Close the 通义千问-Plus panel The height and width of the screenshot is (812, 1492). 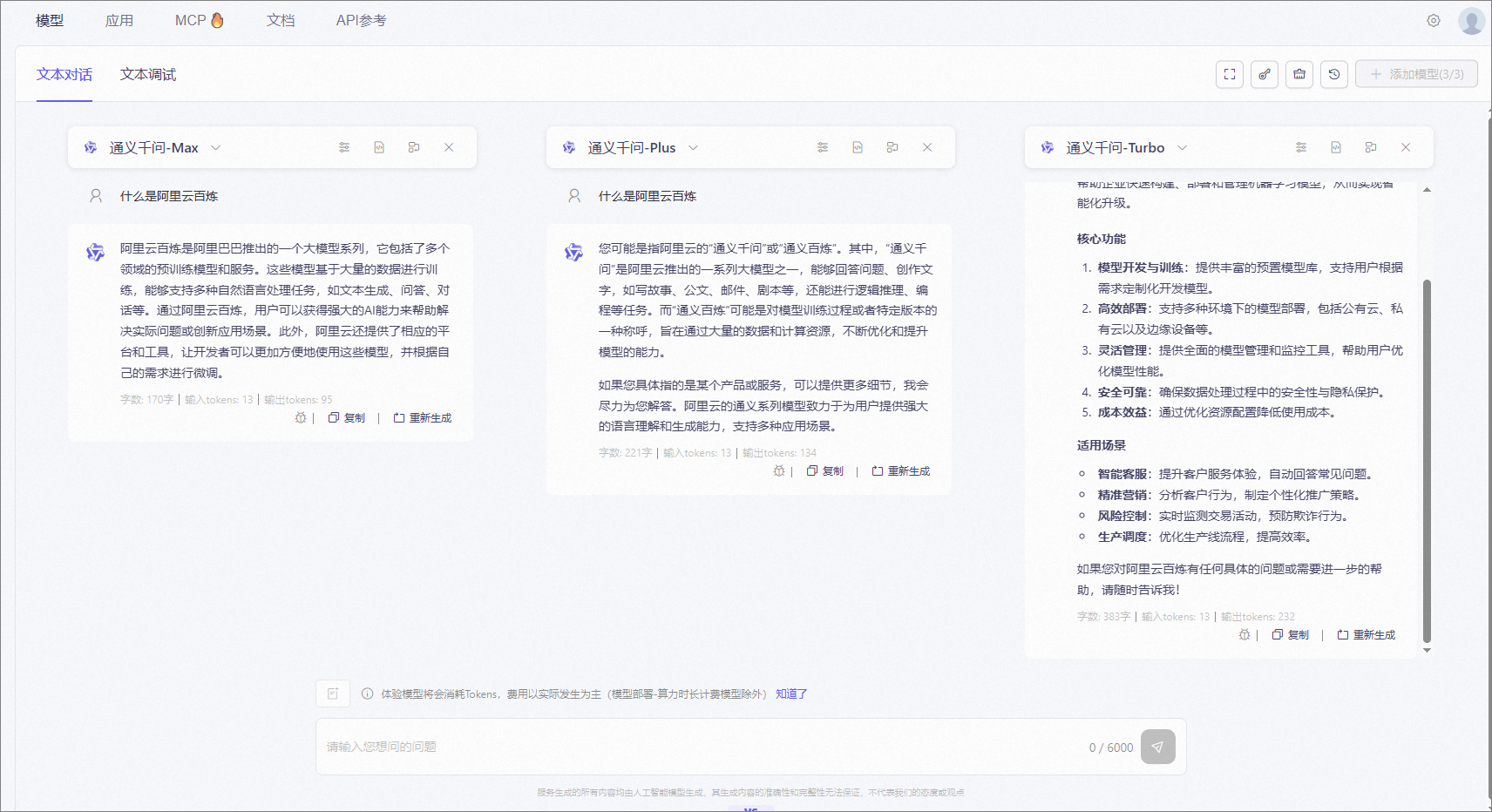[x=927, y=147]
